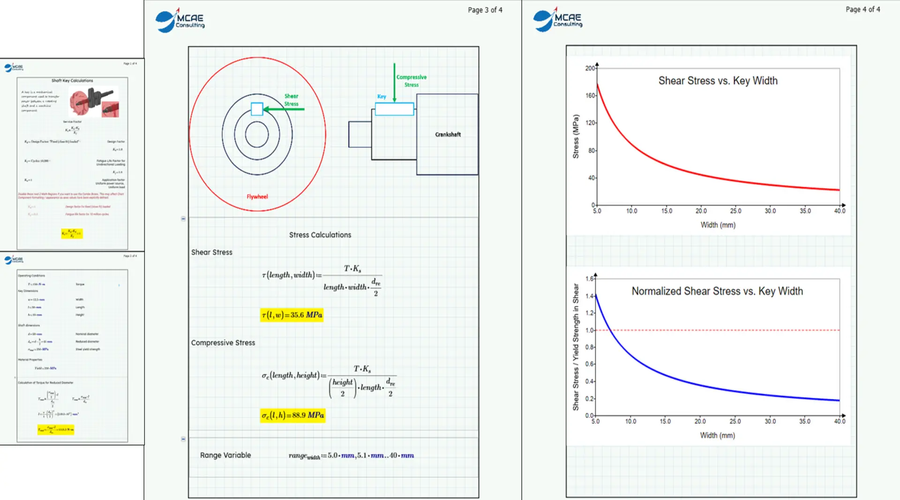Select the highlighted shear stress result 35.6 MPa
The height and width of the screenshot is (500, 900).
292,314
